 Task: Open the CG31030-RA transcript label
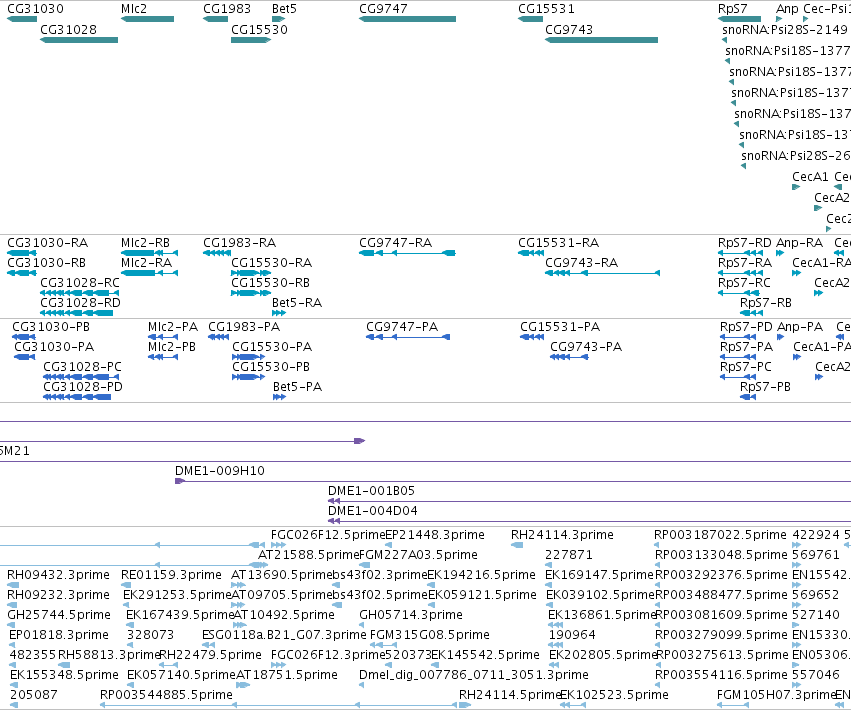pyautogui.click(x=48, y=243)
